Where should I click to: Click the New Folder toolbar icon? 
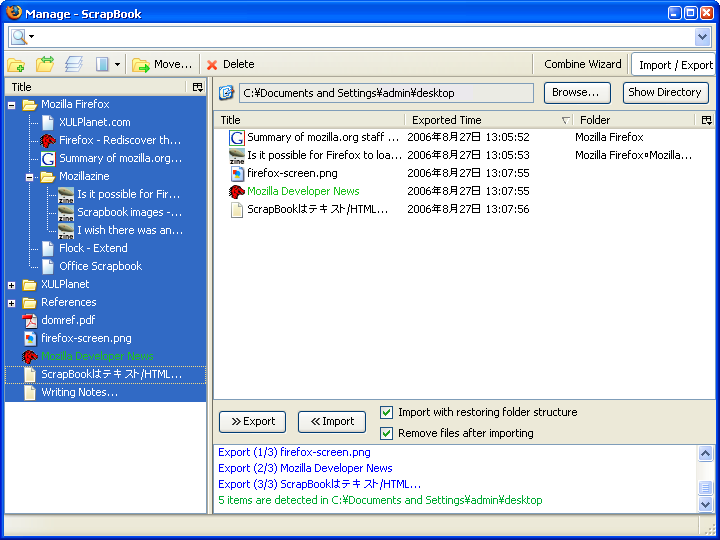coord(17,64)
